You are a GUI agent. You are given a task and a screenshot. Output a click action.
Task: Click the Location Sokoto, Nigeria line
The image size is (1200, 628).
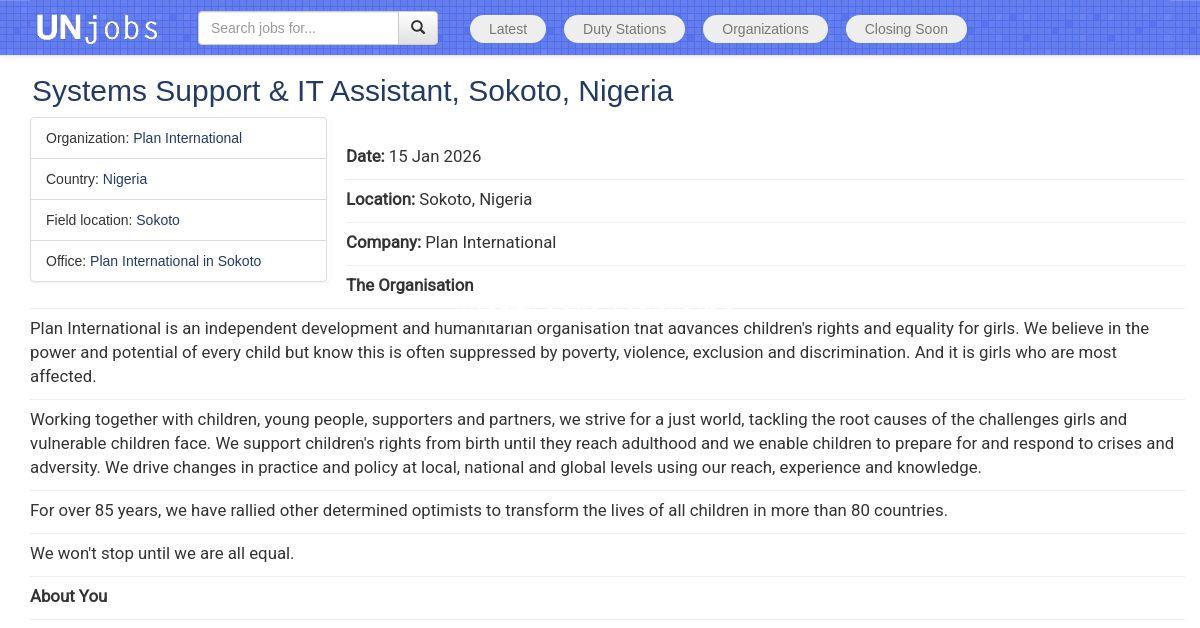pos(439,199)
